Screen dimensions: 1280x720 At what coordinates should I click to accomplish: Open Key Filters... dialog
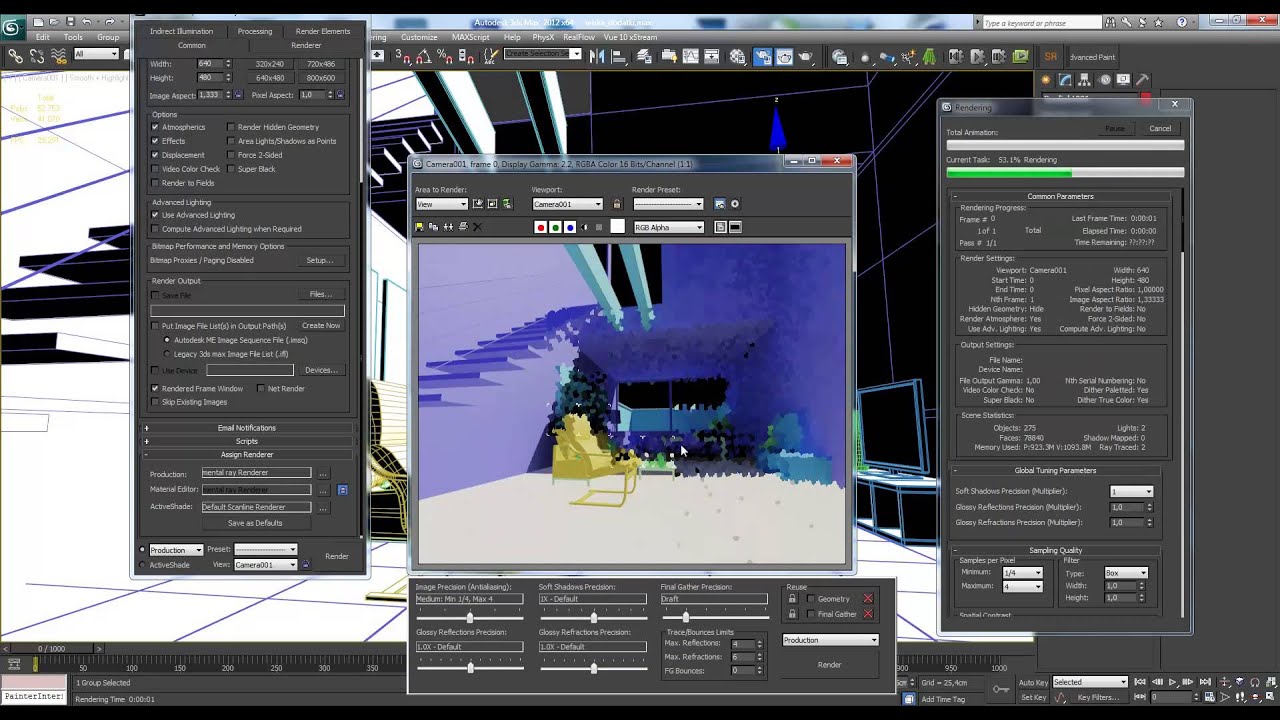[x=1098, y=697]
